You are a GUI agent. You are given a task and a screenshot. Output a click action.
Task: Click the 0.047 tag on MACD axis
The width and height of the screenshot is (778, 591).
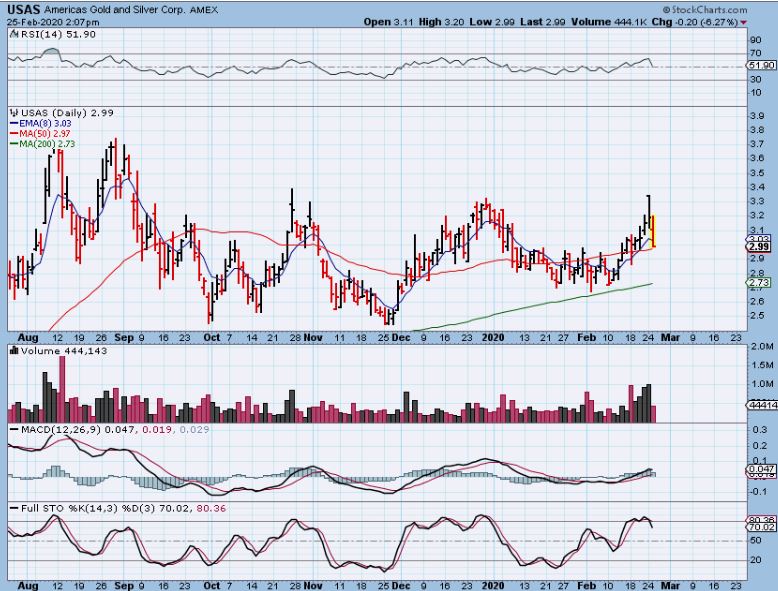pos(762,469)
